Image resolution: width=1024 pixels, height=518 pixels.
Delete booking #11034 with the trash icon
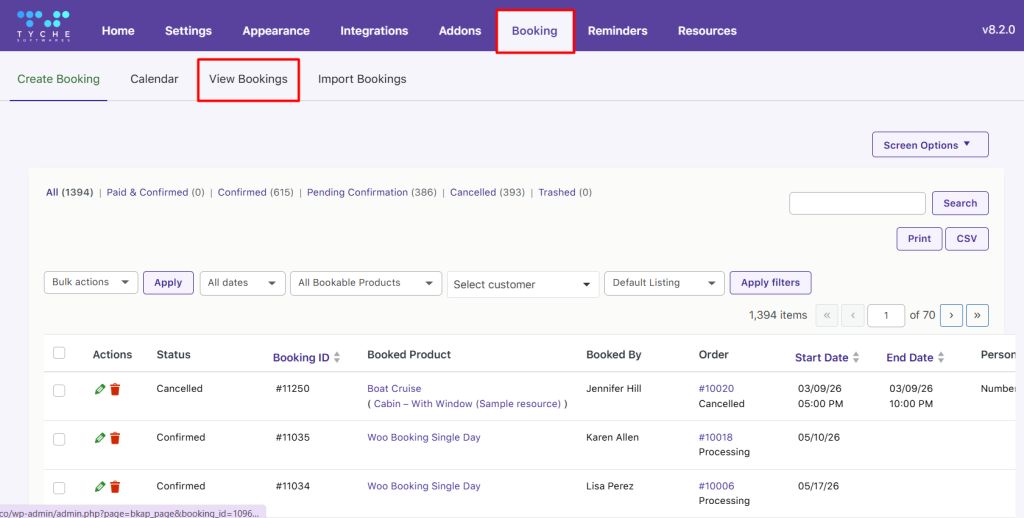click(x=115, y=487)
